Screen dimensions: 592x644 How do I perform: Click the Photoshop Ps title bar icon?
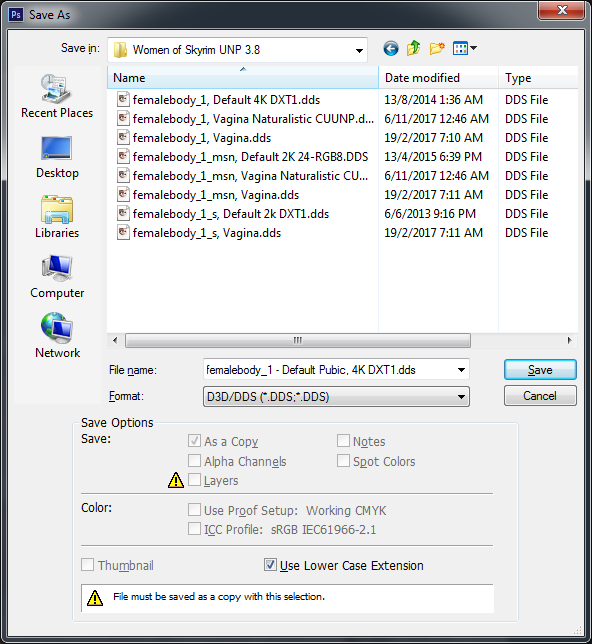tap(16, 15)
